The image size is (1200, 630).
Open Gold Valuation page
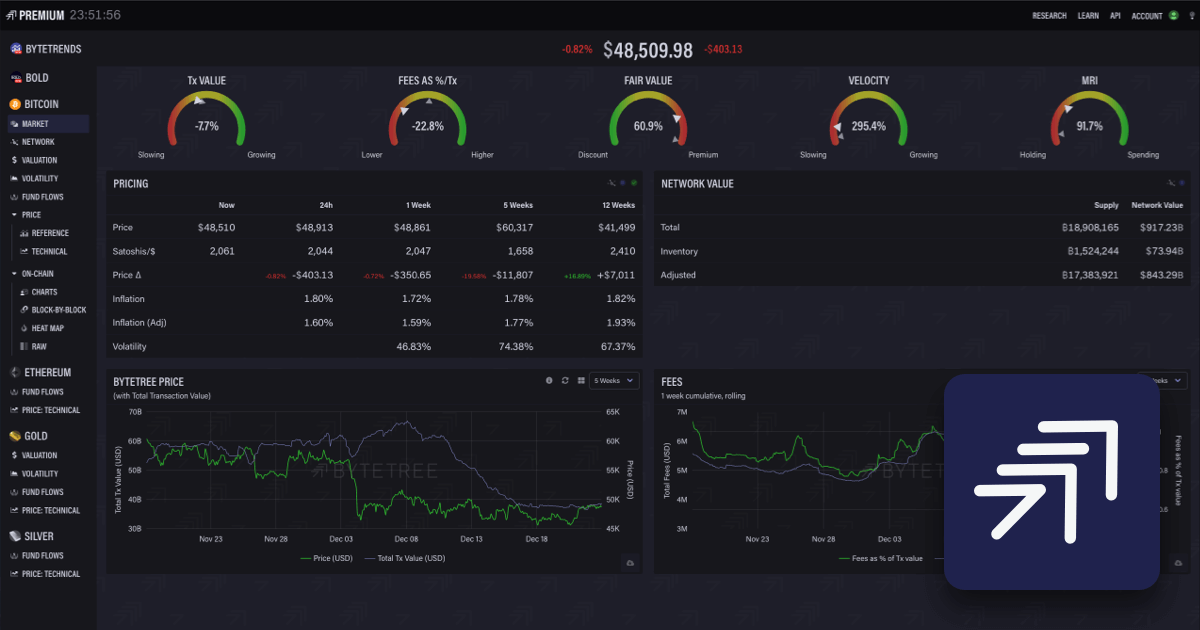(39, 455)
